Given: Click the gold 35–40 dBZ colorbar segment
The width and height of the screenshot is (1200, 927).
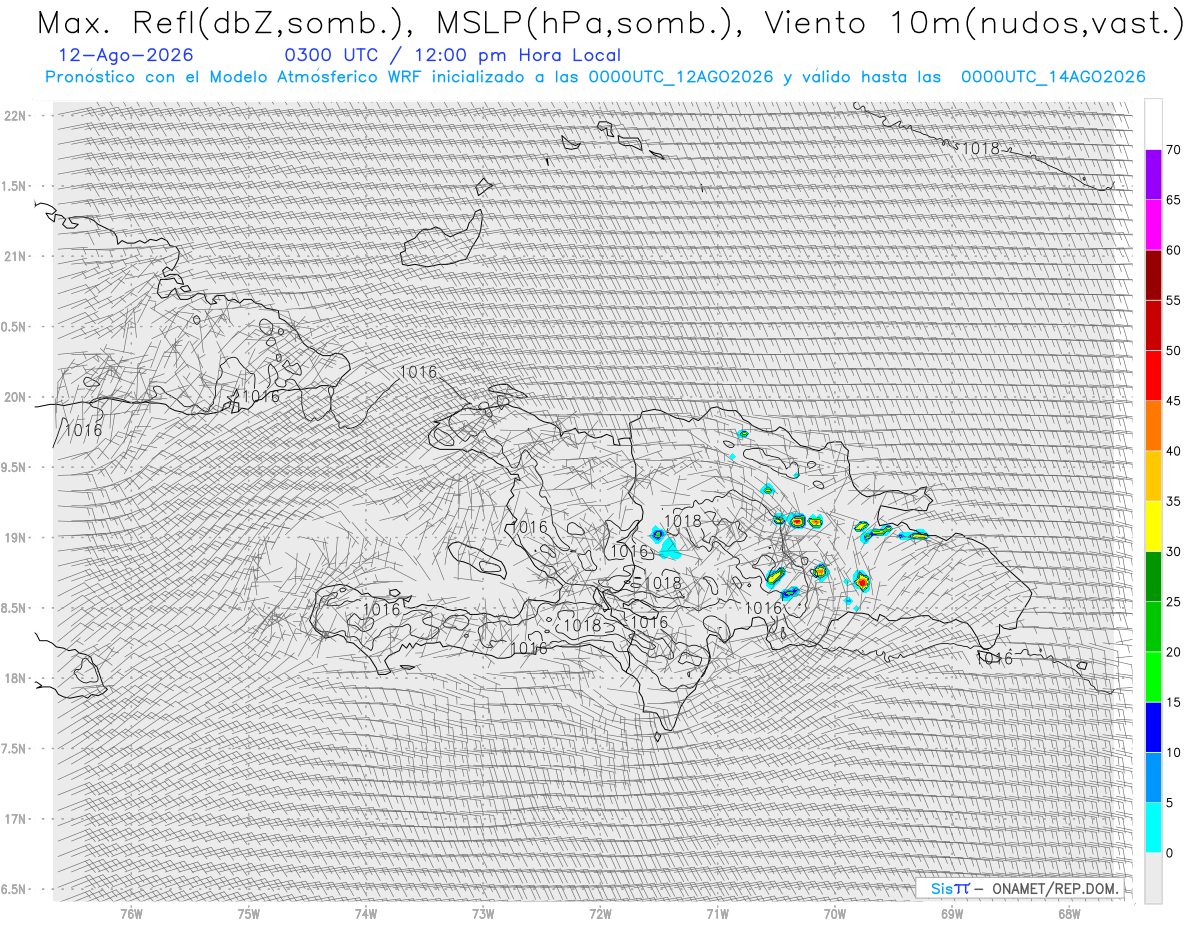Looking at the screenshot, I should [x=1153, y=476].
